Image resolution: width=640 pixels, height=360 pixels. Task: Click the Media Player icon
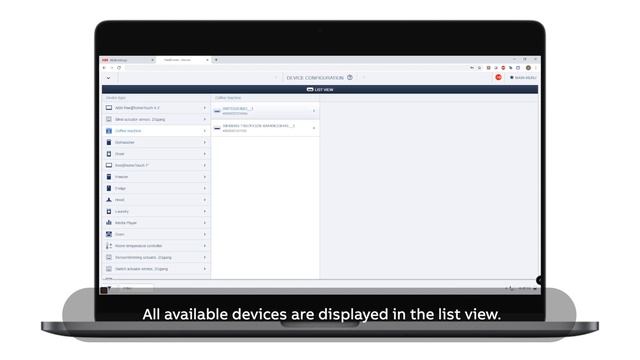(x=109, y=223)
